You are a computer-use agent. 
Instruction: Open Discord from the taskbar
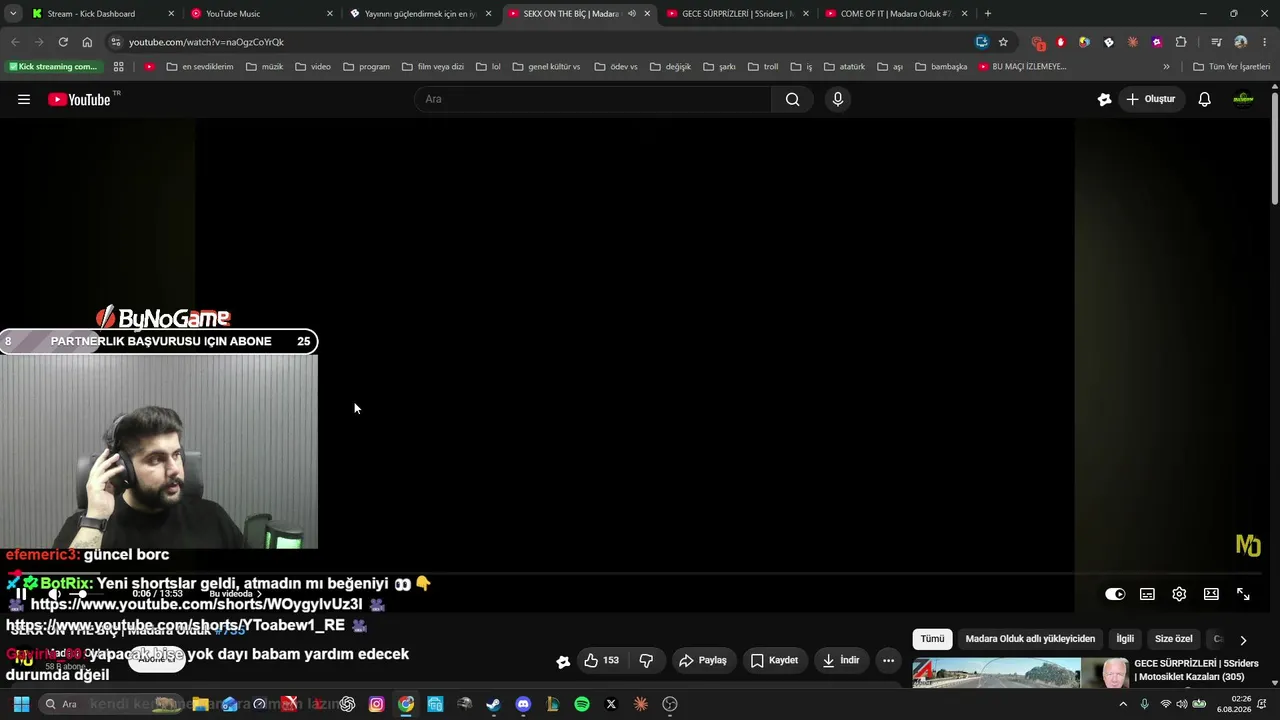click(x=523, y=704)
